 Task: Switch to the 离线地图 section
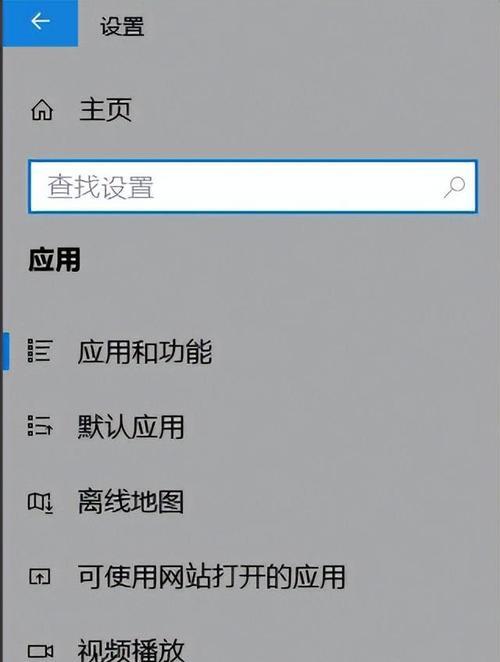131,502
